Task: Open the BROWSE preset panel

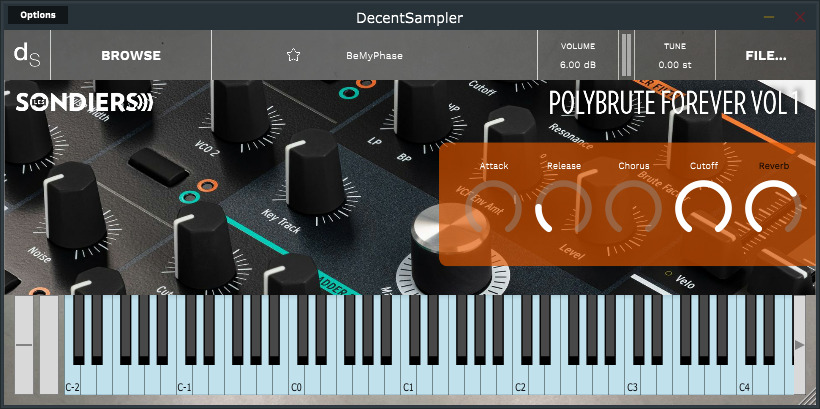Action: pos(131,56)
